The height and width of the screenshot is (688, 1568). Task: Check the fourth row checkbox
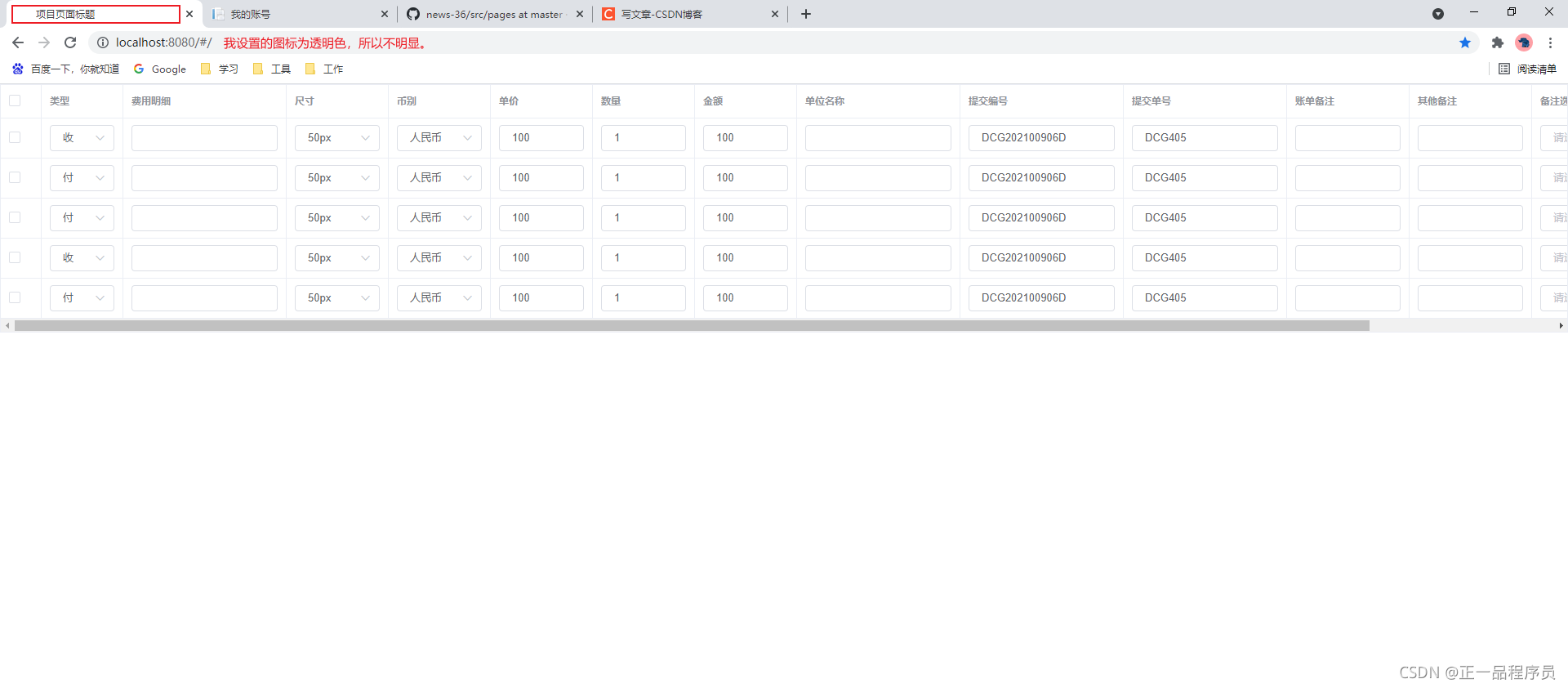(x=15, y=257)
